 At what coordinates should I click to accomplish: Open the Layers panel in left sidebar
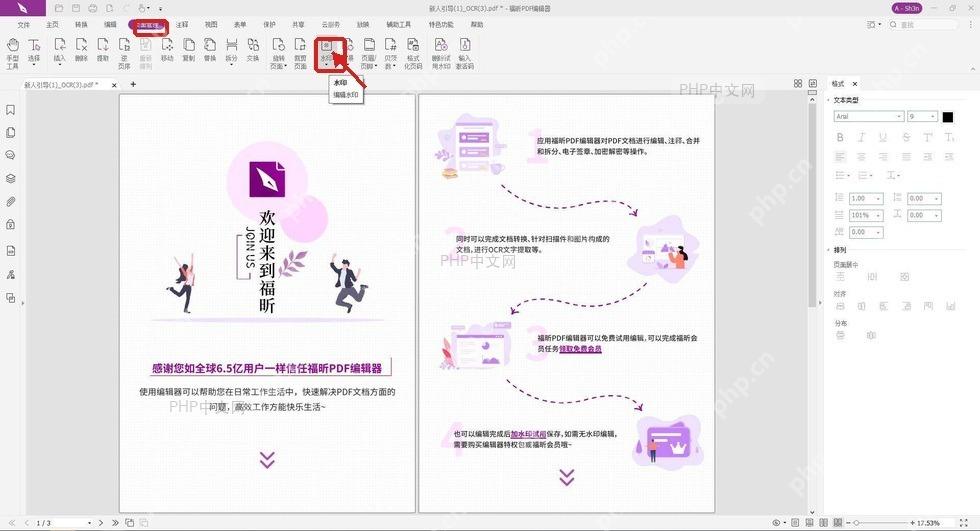click(11, 178)
